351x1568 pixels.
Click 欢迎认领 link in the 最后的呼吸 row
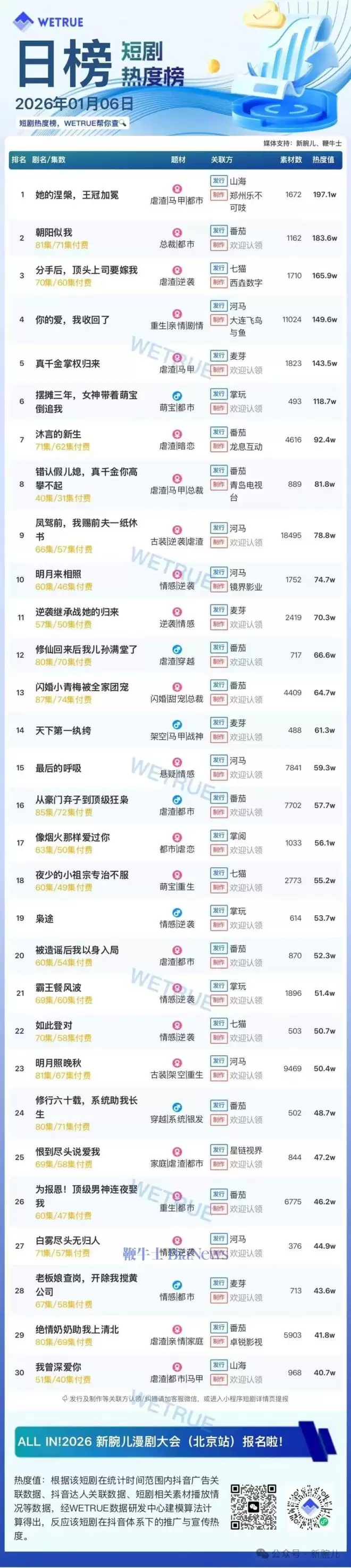246,775
